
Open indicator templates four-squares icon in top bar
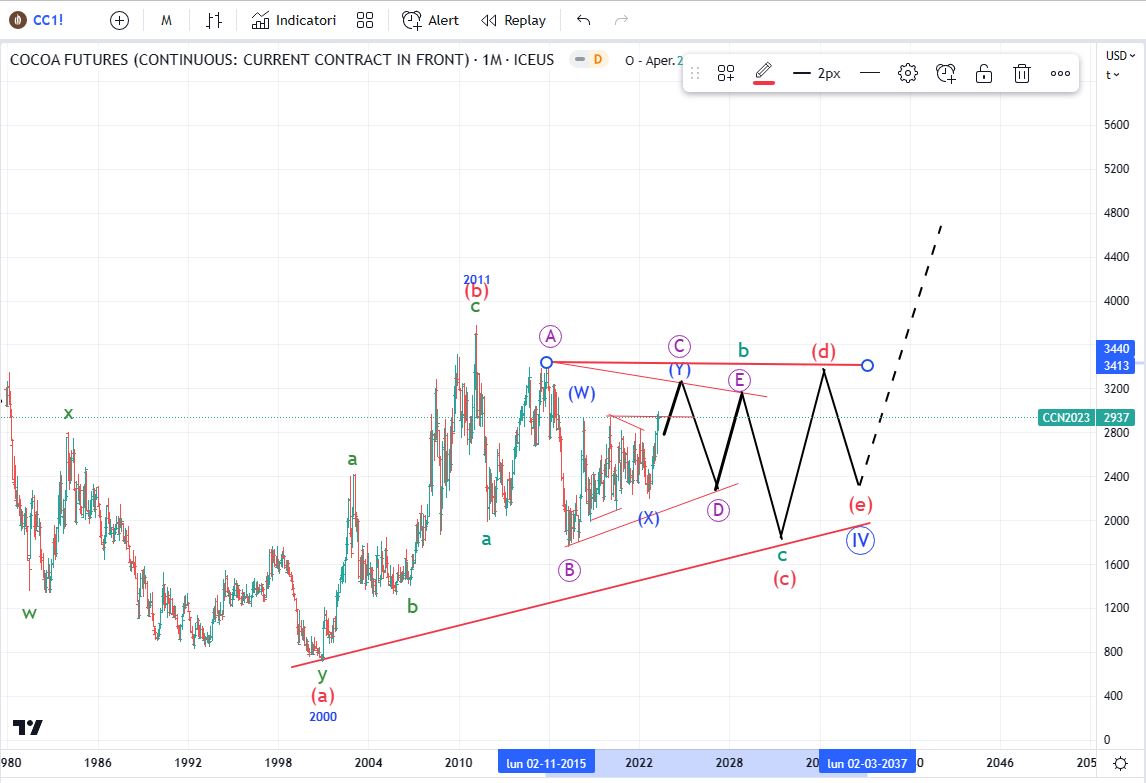tap(365, 20)
